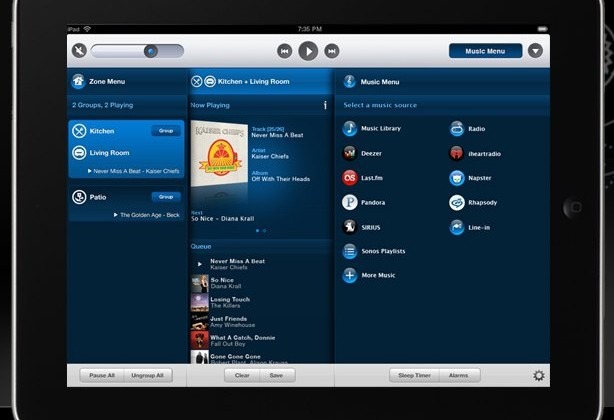Open settings via the gear icon
This screenshot has width=614, height=420.
coord(539,375)
